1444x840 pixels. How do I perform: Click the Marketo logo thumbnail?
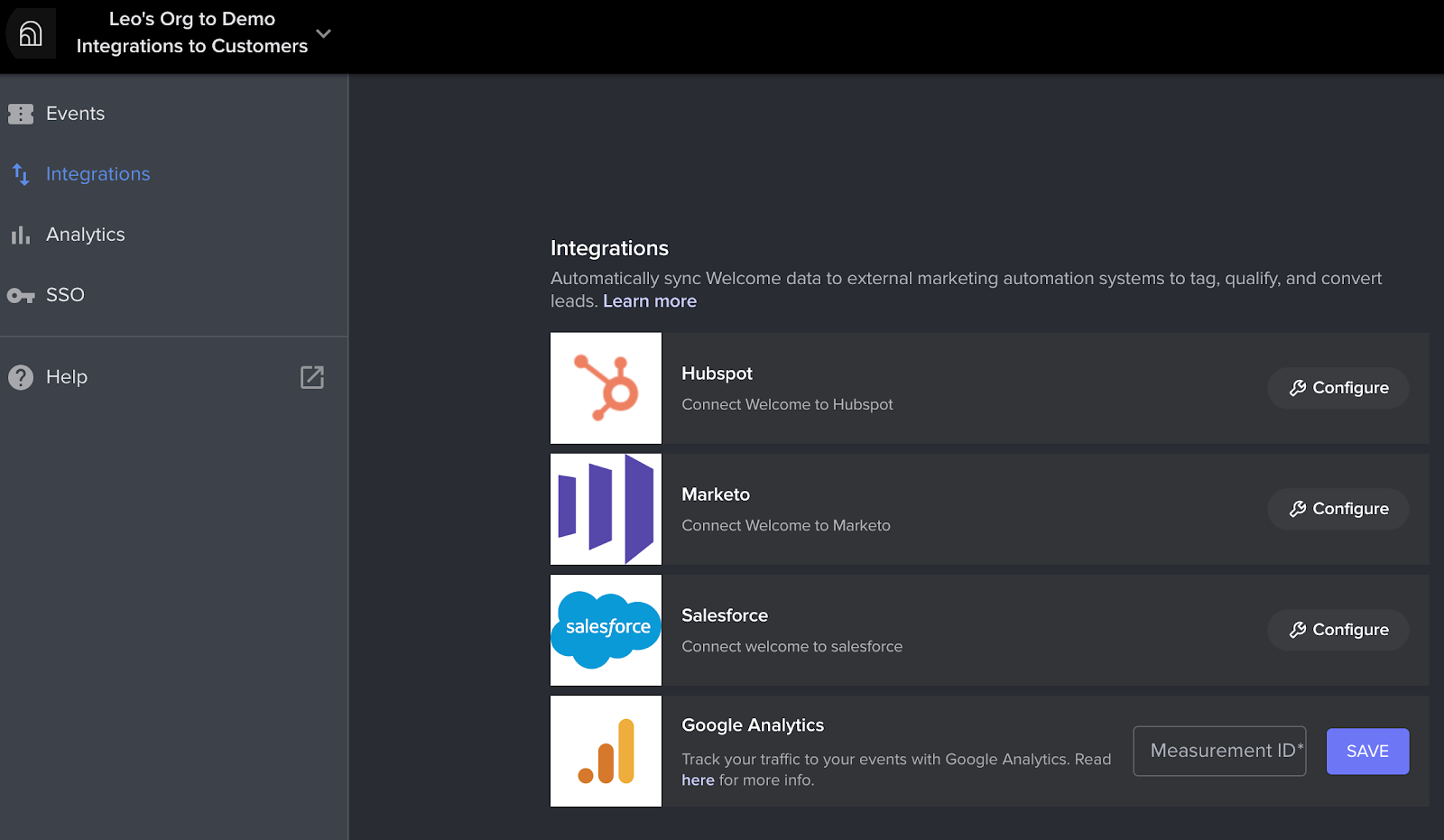(x=606, y=509)
